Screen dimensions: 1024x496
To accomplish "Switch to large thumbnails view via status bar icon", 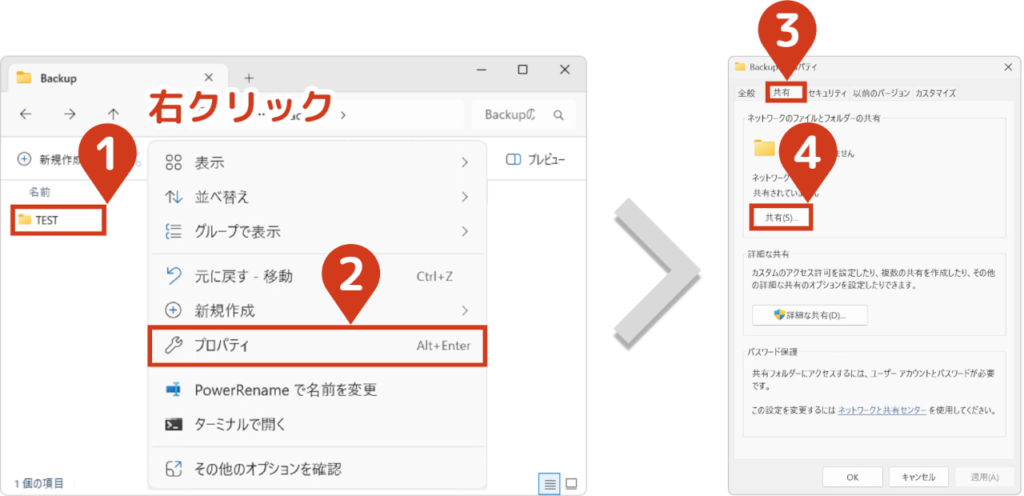I will tap(572, 484).
